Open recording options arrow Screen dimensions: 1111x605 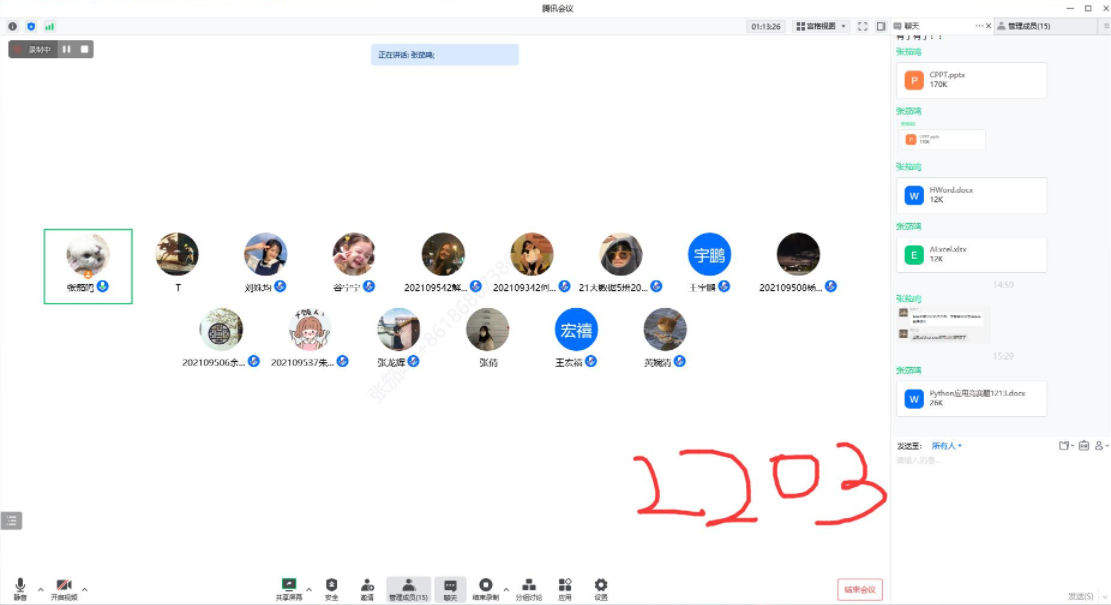tap(506, 589)
